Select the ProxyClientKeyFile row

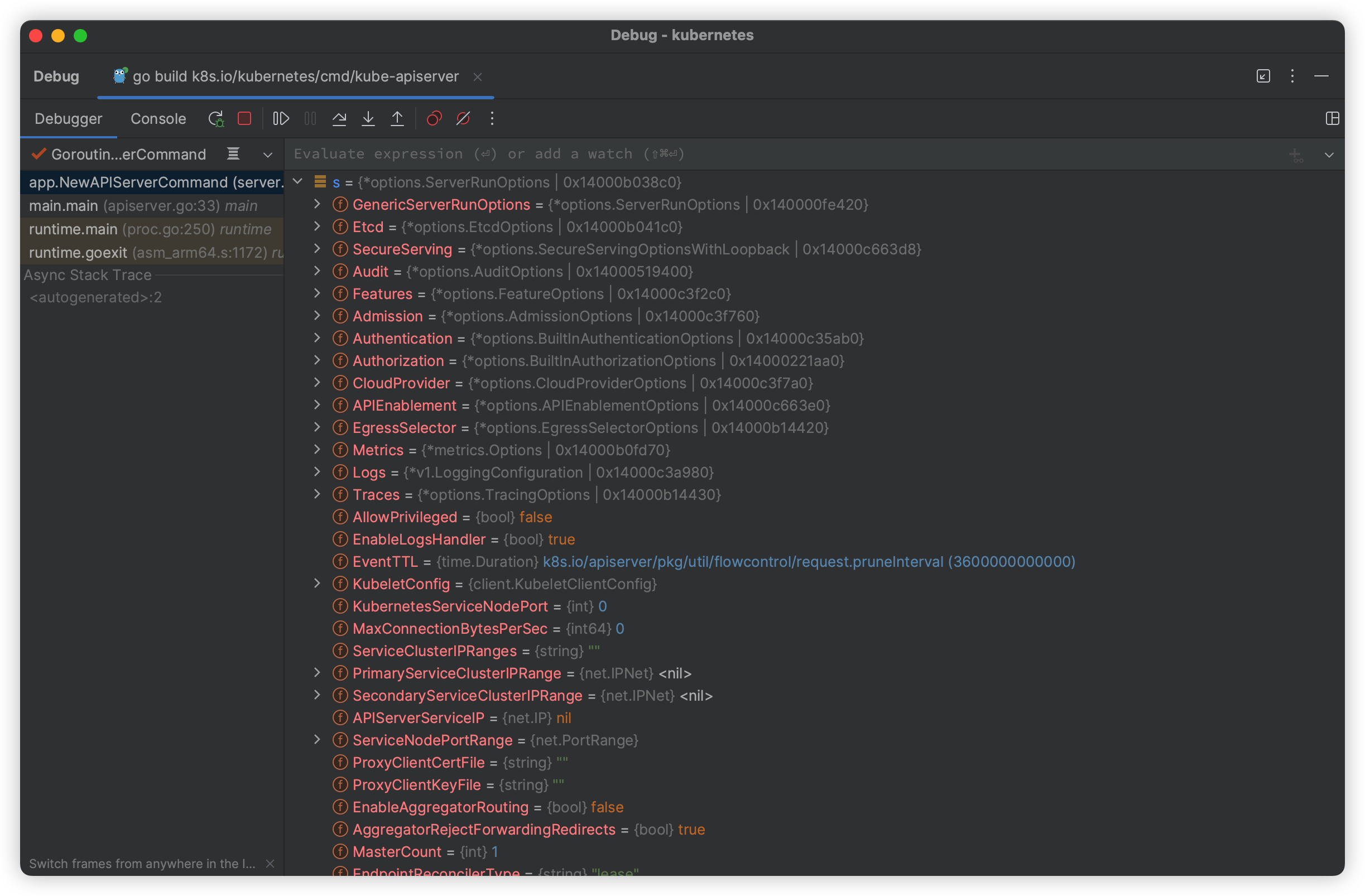tap(814, 785)
